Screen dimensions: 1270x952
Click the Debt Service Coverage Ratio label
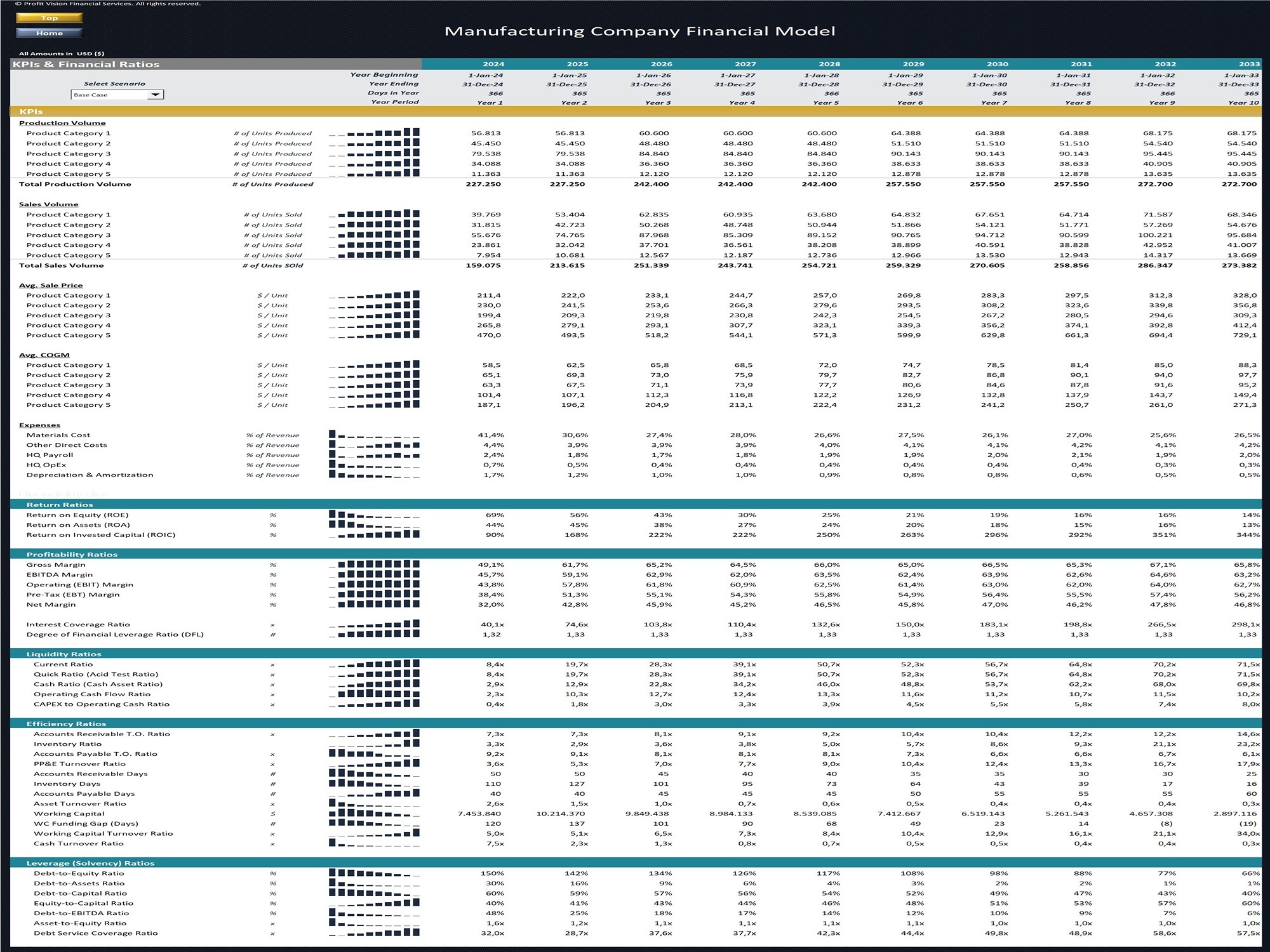tap(96, 933)
